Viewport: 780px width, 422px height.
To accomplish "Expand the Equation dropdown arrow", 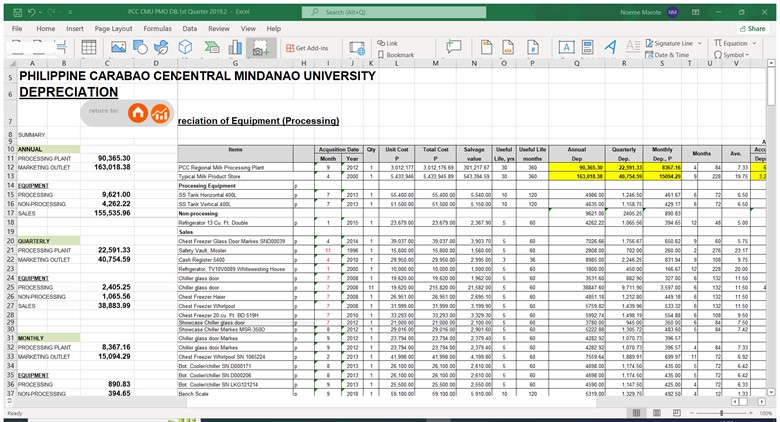I will [754, 43].
